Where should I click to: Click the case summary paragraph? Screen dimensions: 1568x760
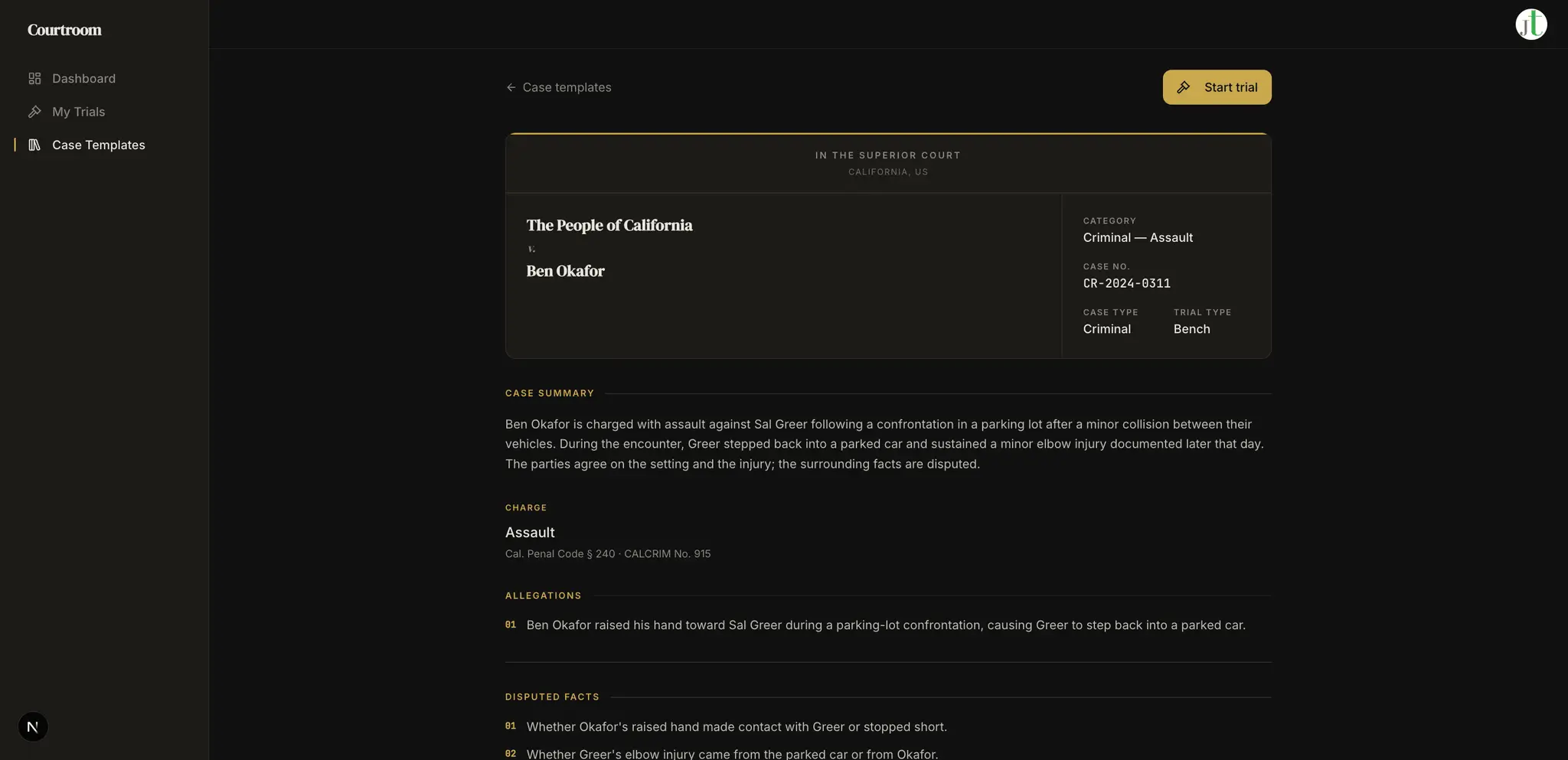[885, 444]
